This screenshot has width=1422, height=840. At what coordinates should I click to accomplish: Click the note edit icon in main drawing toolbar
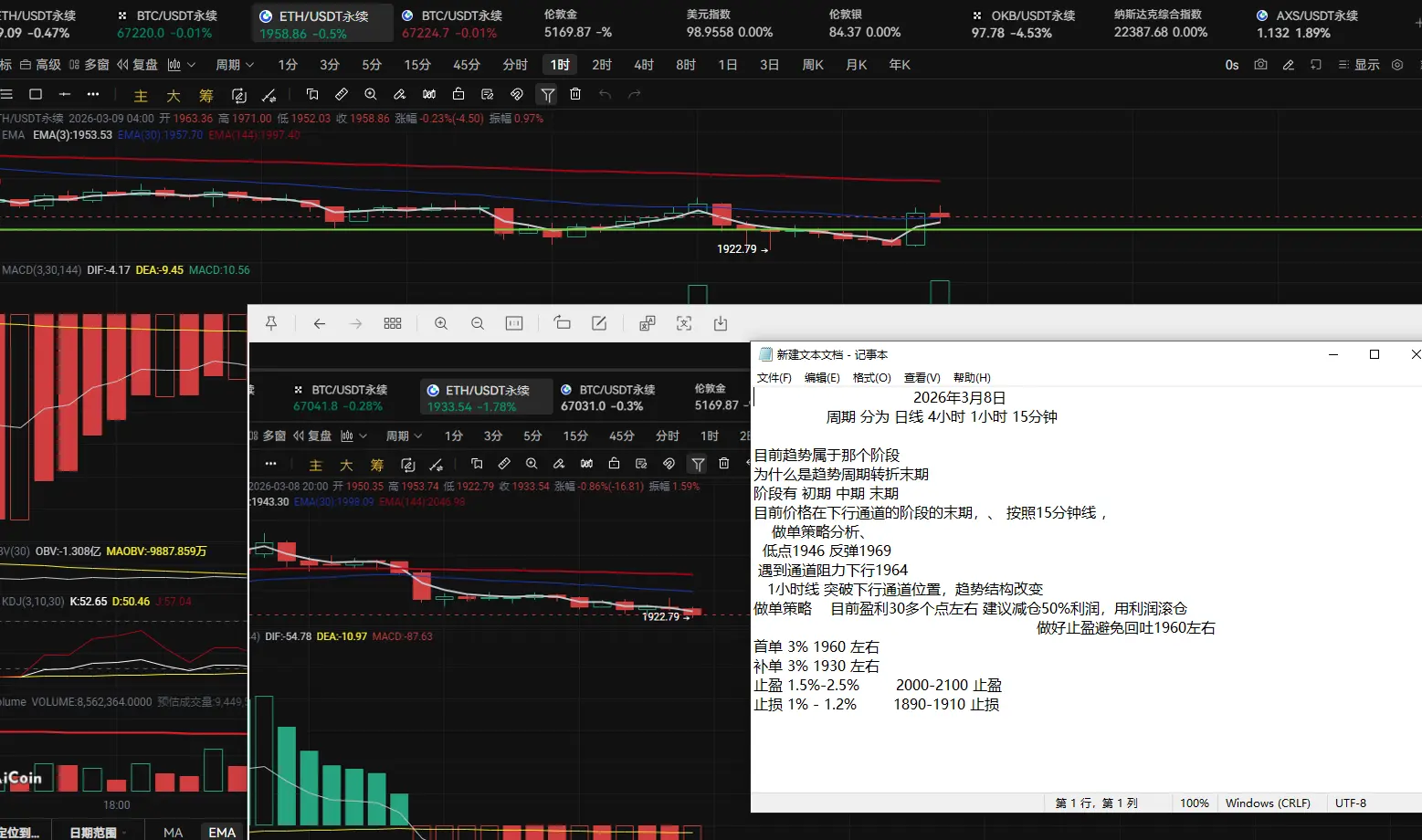point(487,94)
